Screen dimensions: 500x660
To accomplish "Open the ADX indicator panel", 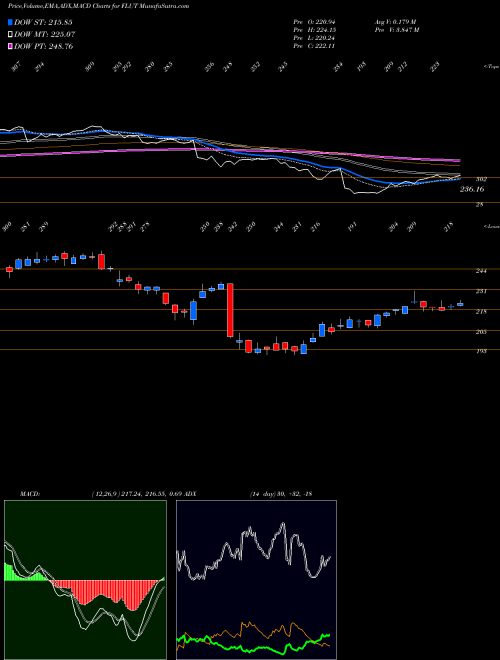I will tap(256, 580).
